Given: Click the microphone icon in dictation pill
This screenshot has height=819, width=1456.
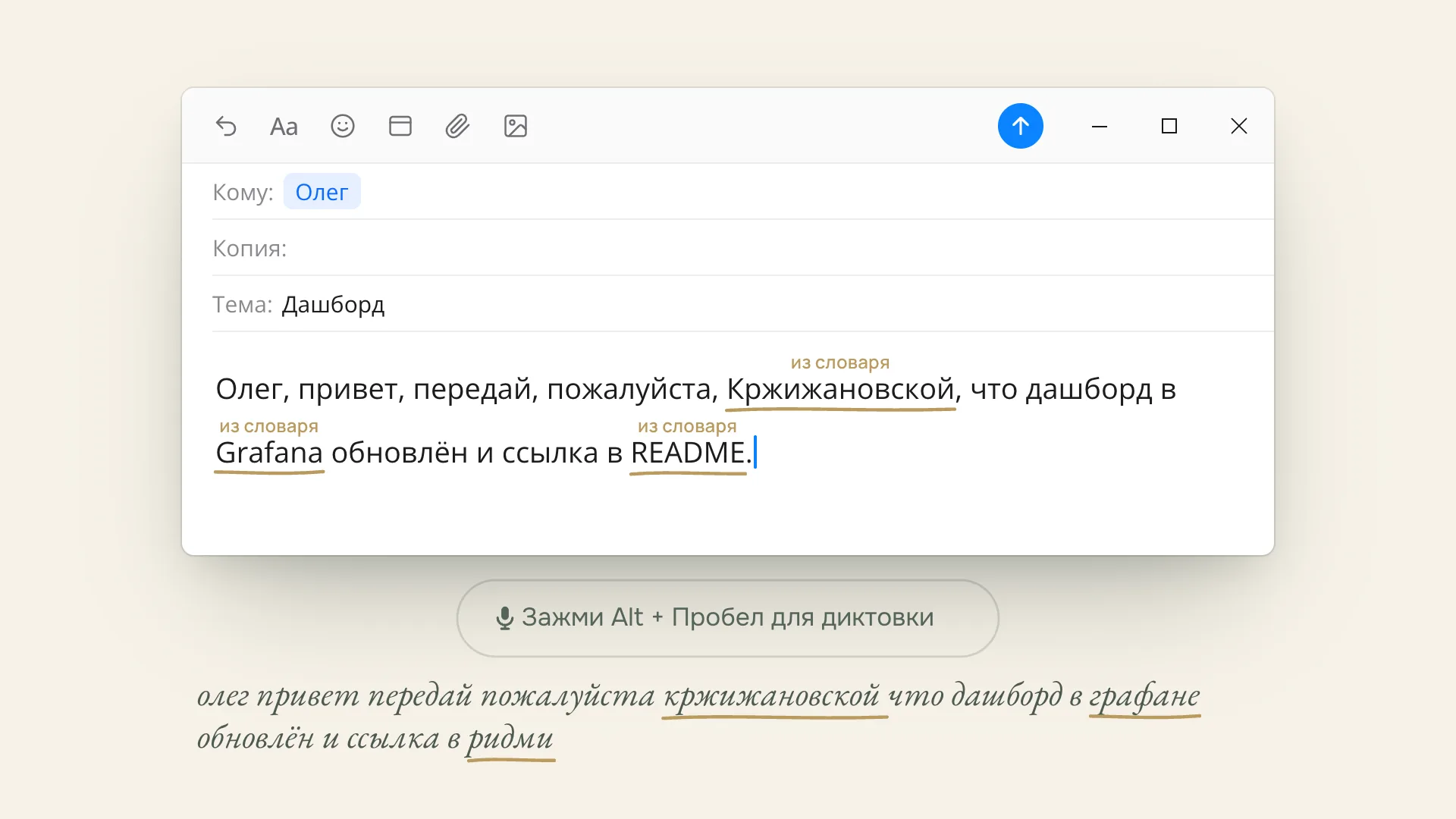Looking at the screenshot, I should [x=504, y=618].
